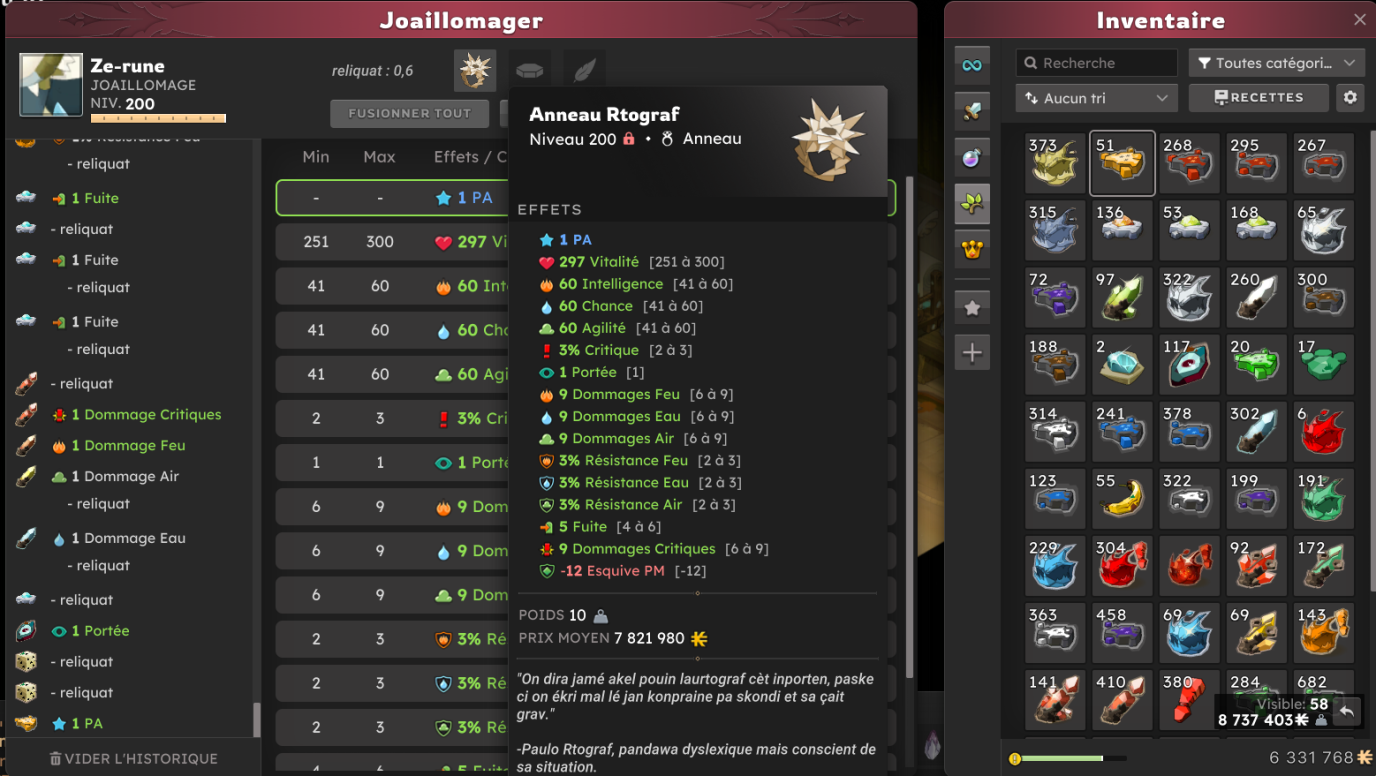Image resolution: width=1376 pixels, height=776 pixels.
Task: Add a custom filter with plus button
Action: point(972,352)
